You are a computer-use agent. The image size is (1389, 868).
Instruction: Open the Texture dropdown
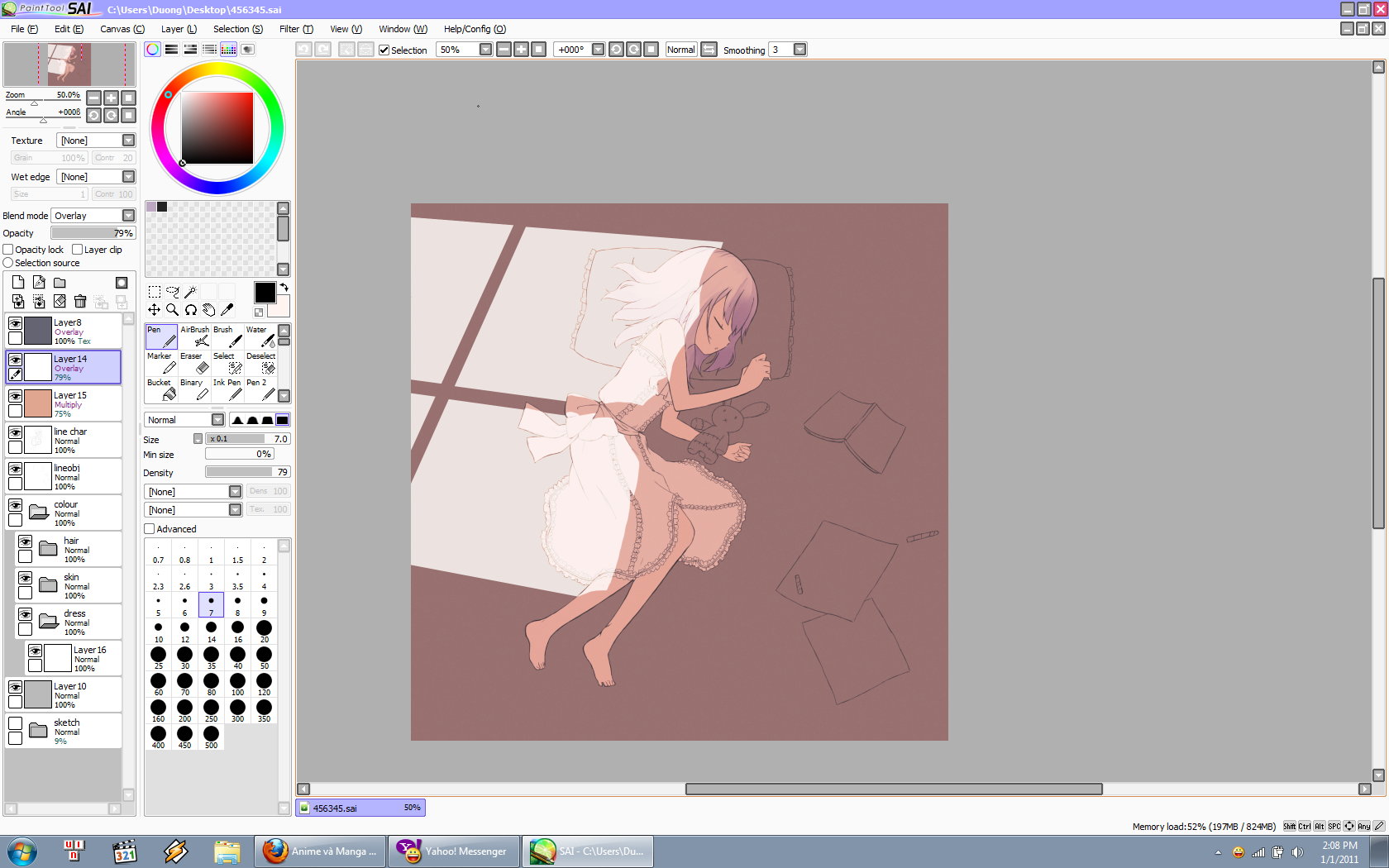tap(95, 141)
